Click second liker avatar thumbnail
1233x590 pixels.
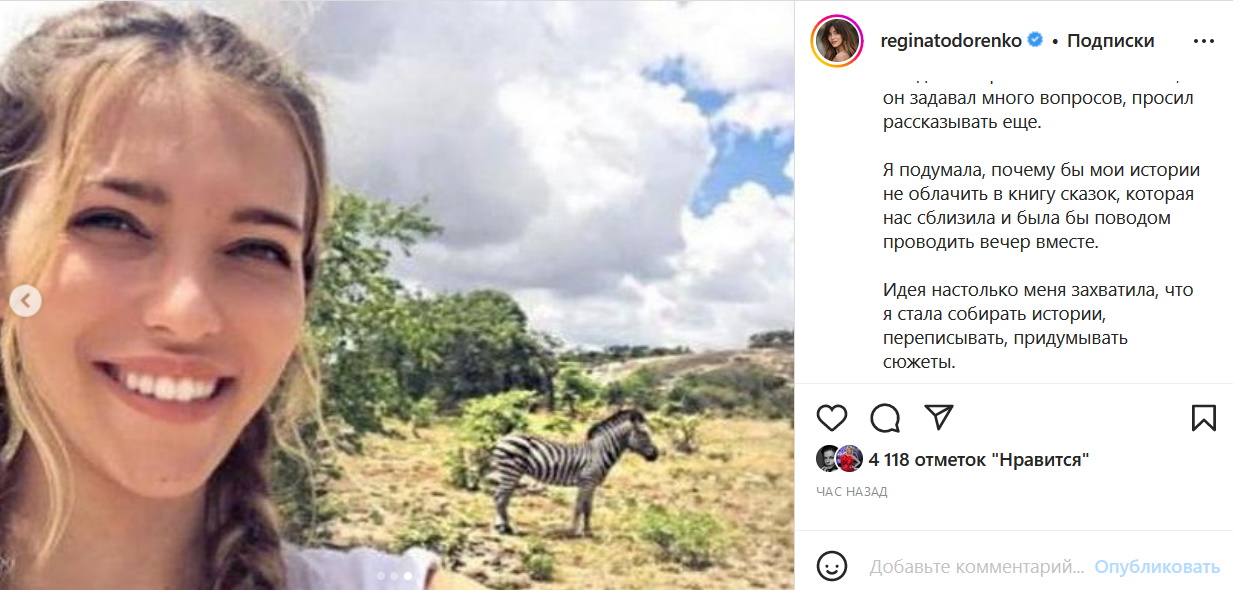(849, 459)
